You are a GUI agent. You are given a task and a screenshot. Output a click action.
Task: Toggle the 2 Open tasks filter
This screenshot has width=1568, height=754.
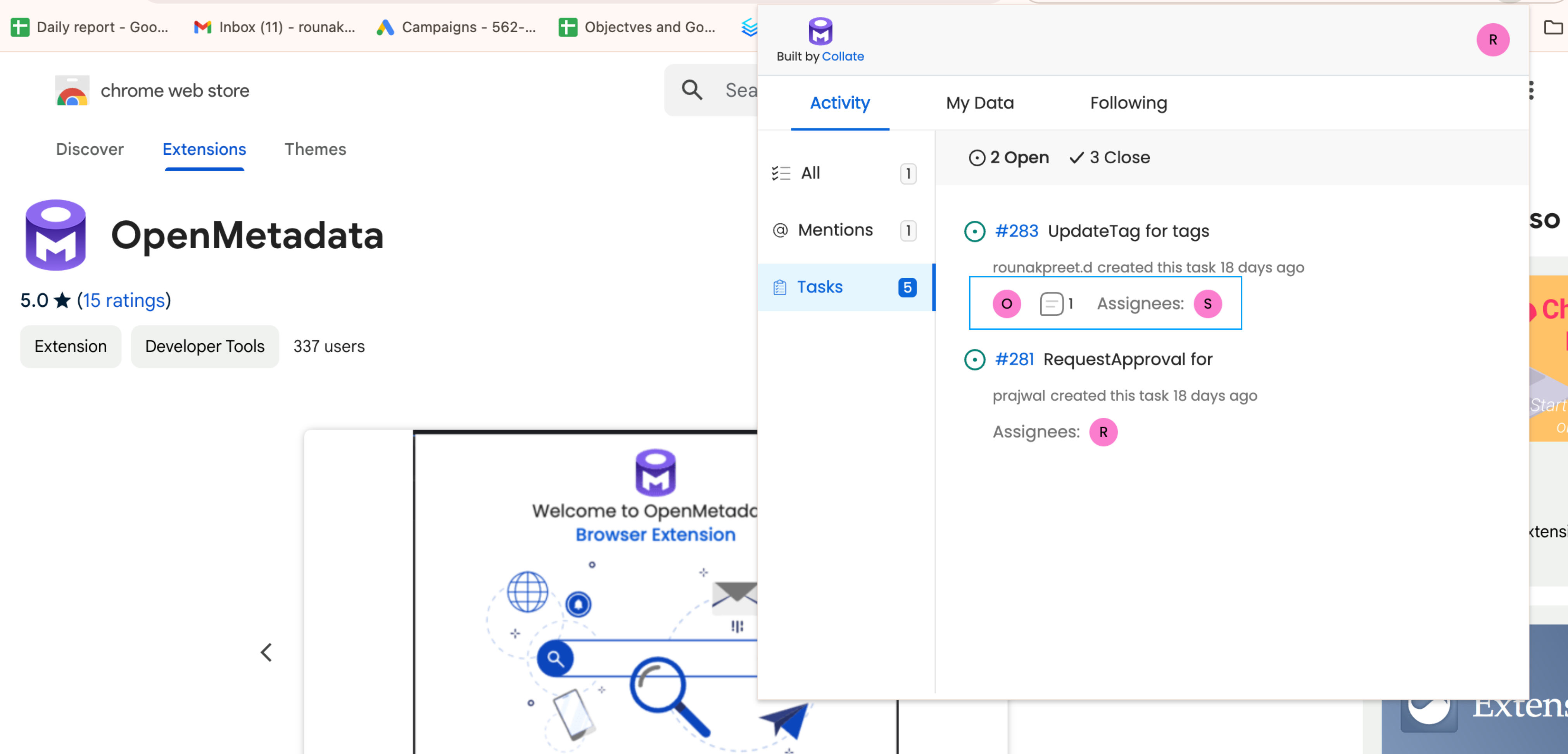click(1008, 157)
